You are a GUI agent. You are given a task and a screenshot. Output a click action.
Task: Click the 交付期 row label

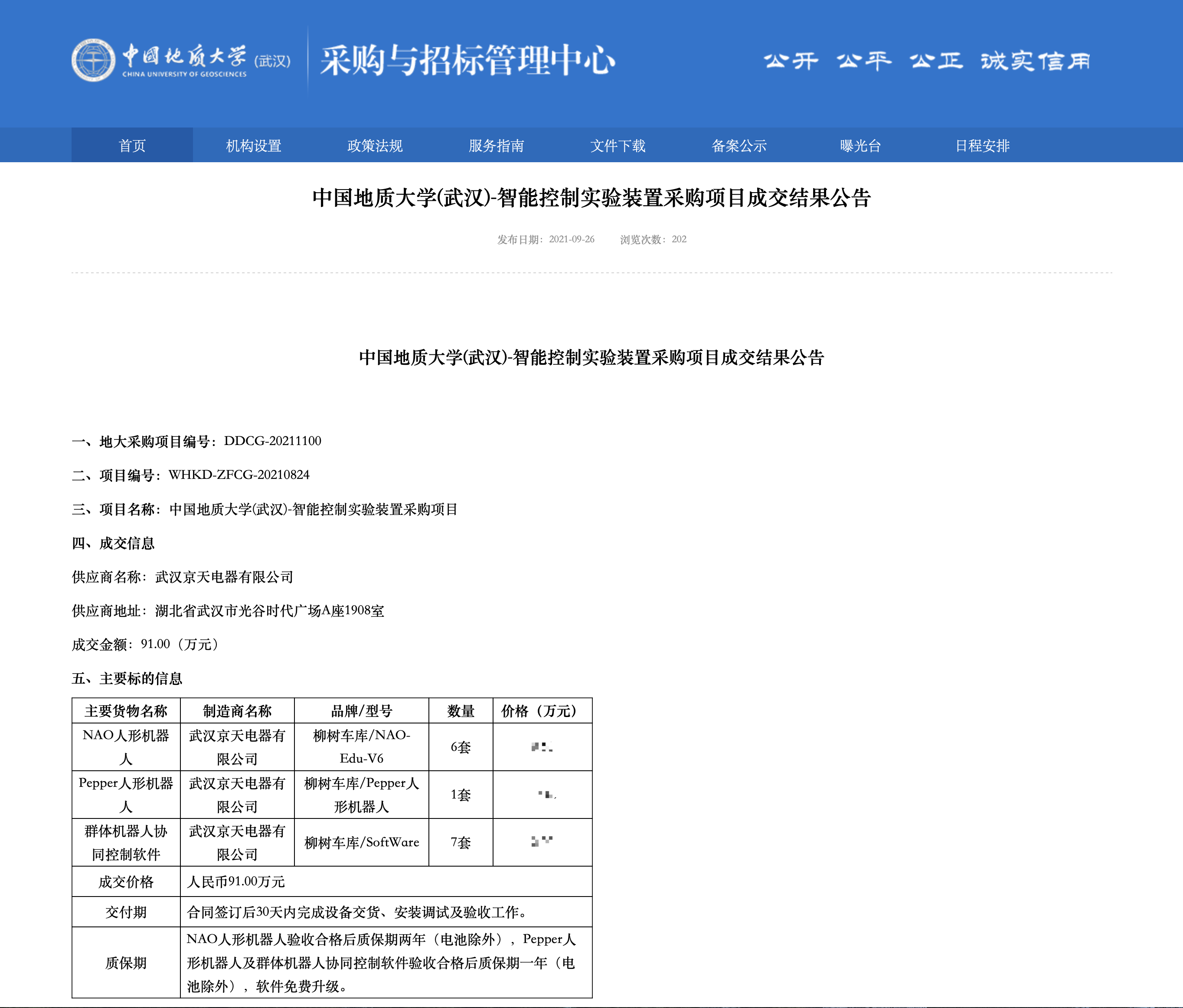[x=126, y=912]
